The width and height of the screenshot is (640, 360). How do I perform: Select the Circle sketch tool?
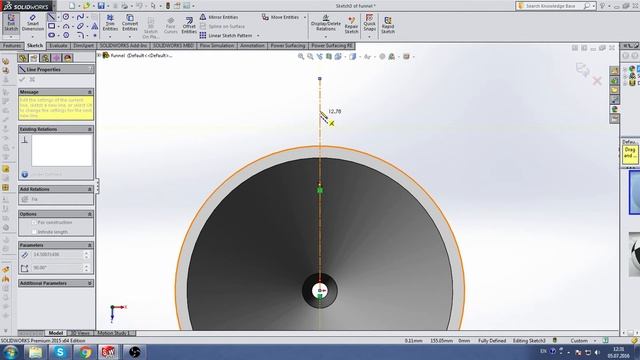pos(66,17)
